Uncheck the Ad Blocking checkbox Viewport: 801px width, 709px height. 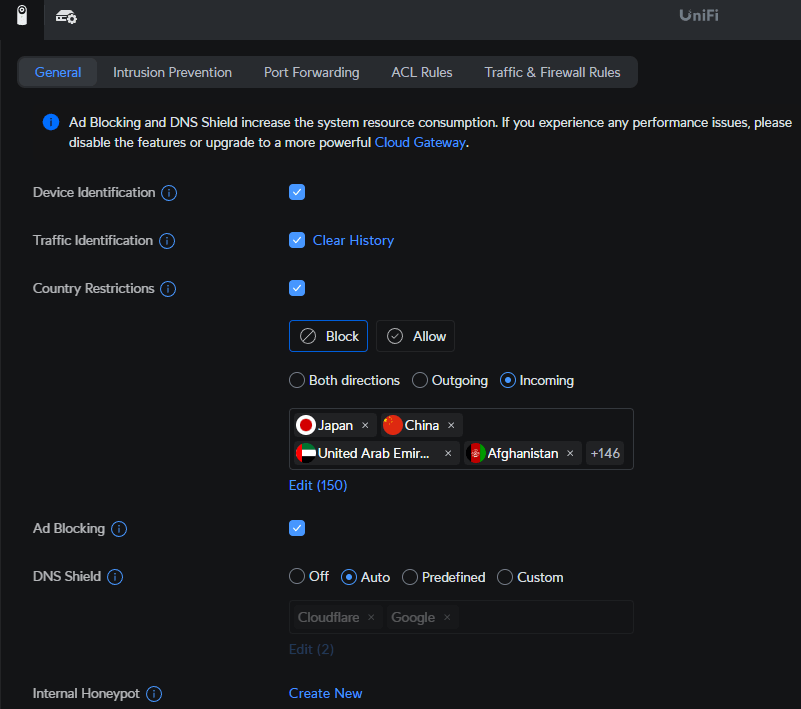[x=297, y=528]
